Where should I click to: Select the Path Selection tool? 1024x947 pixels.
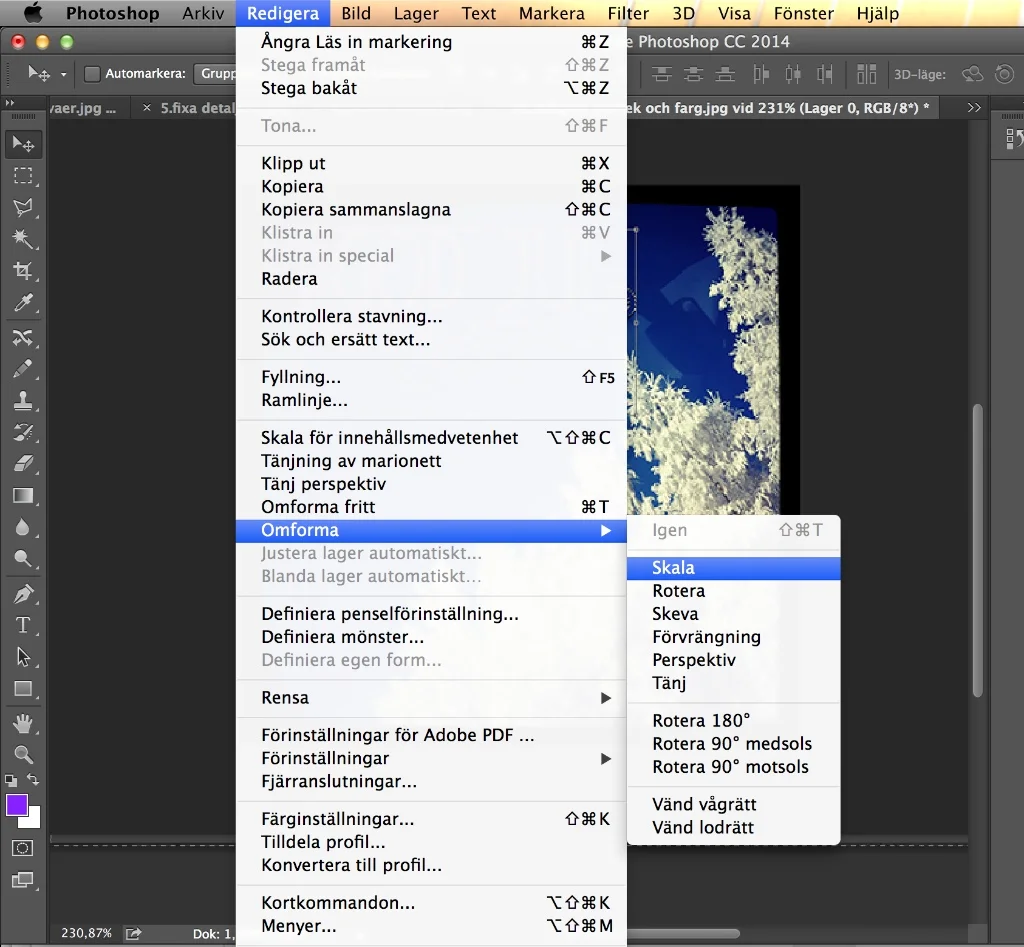click(24, 656)
